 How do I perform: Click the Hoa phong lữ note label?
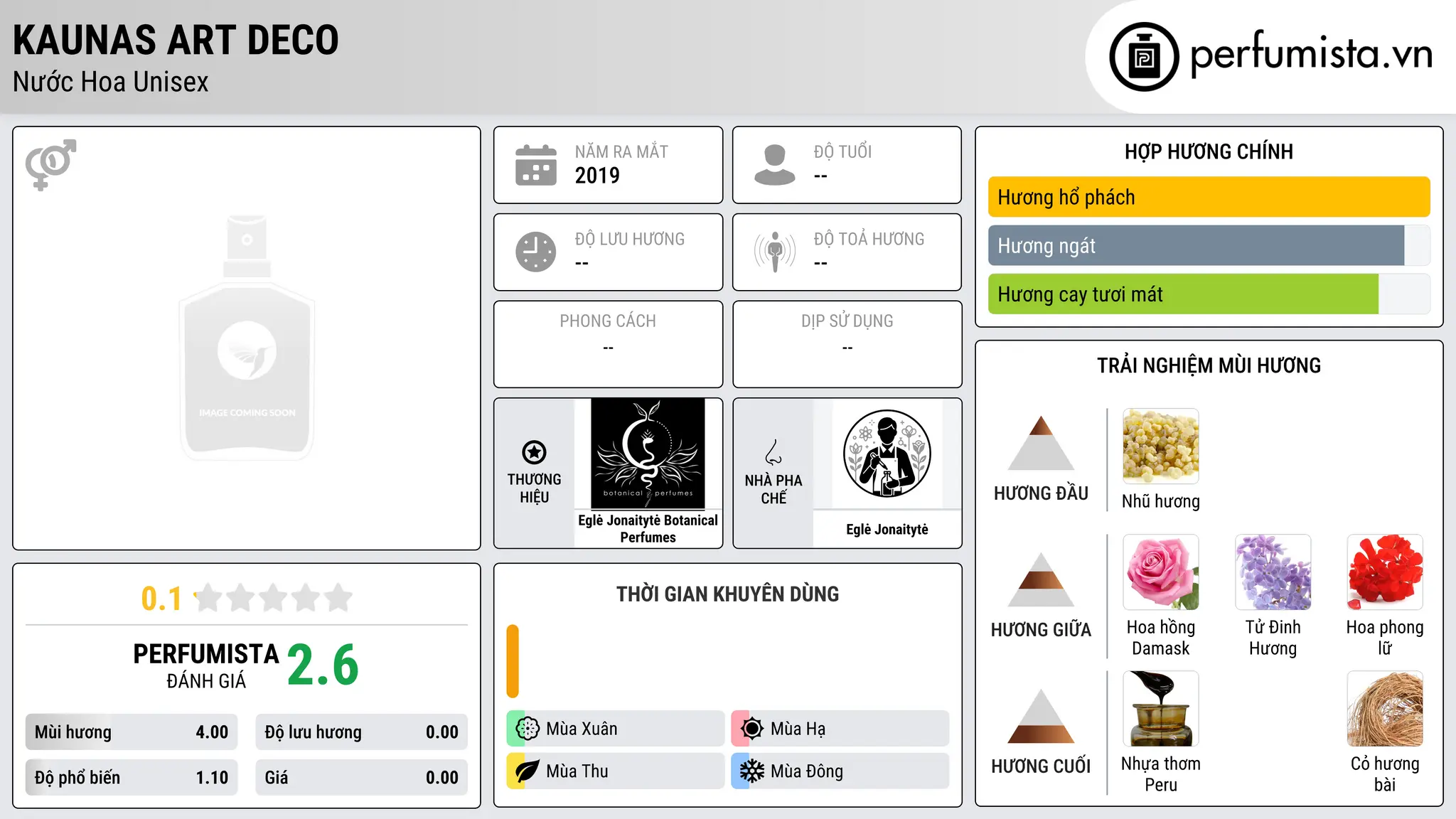pyautogui.click(x=1385, y=638)
